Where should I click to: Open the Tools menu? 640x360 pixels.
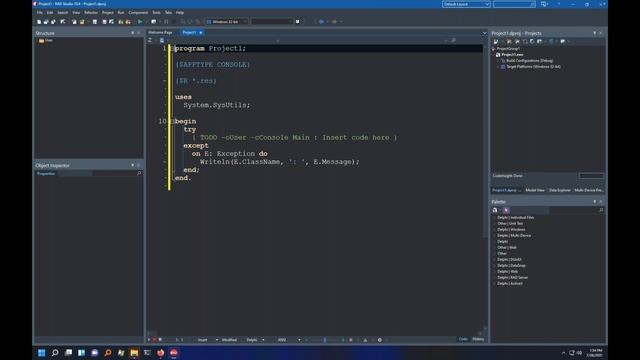point(156,13)
